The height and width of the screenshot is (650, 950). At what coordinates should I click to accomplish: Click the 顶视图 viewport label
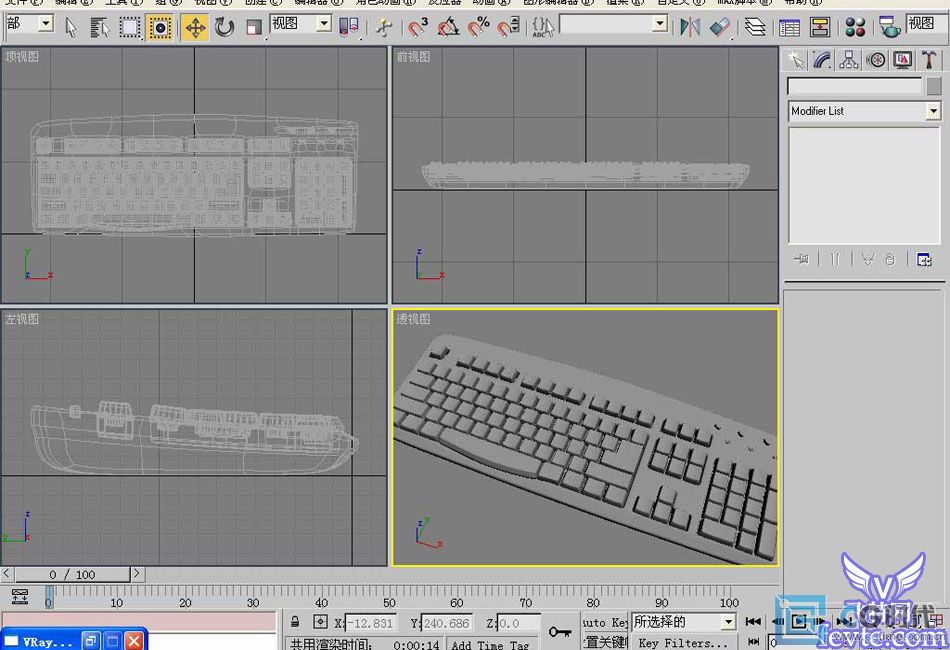pos(22,56)
